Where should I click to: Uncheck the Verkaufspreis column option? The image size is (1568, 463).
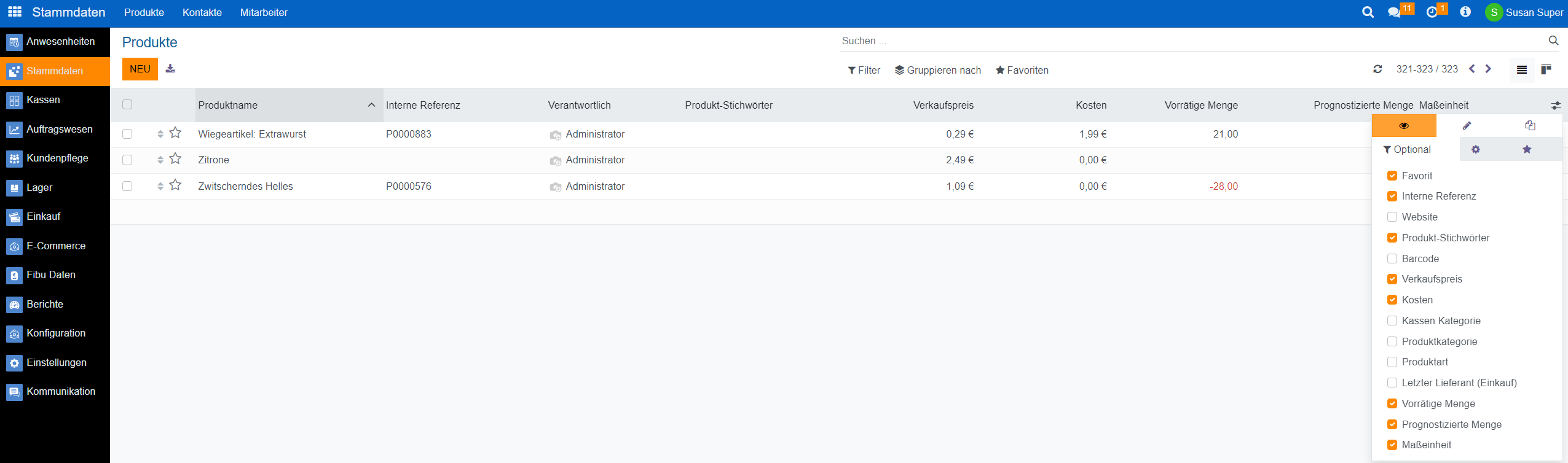point(1392,279)
